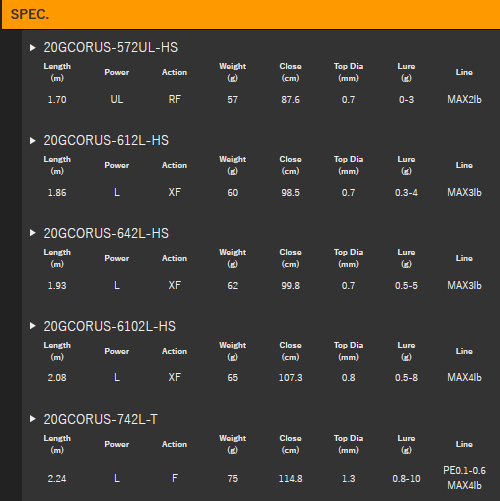Click the 2.24 length value

pyautogui.click(x=57, y=479)
